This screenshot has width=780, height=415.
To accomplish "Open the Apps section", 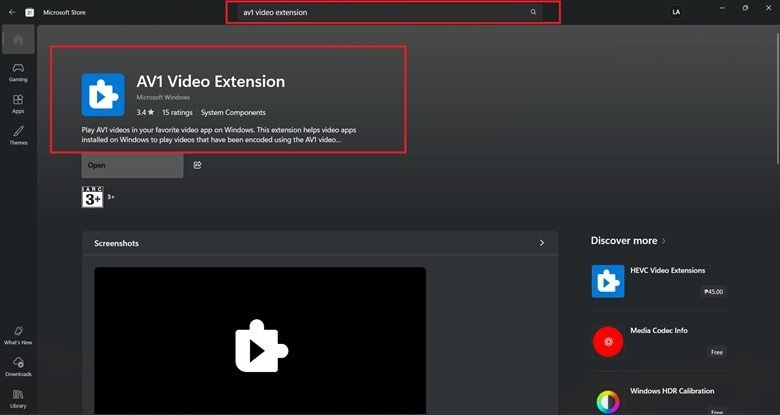I will 18,104.
